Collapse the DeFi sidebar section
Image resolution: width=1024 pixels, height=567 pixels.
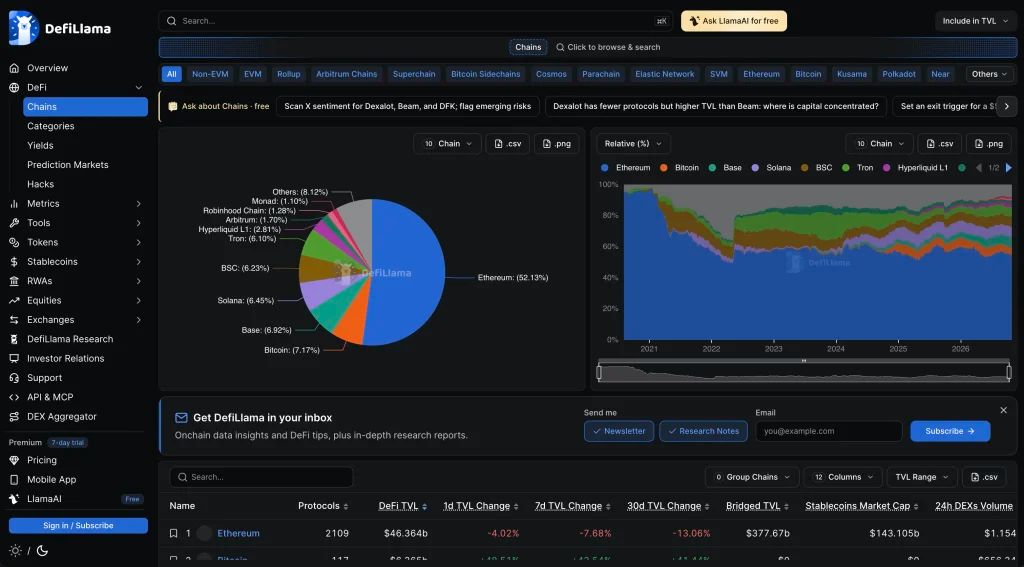[x=138, y=88]
